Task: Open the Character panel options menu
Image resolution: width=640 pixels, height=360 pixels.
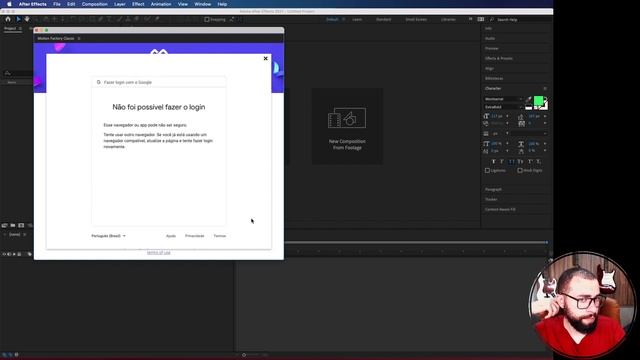Action: click(x=545, y=89)
